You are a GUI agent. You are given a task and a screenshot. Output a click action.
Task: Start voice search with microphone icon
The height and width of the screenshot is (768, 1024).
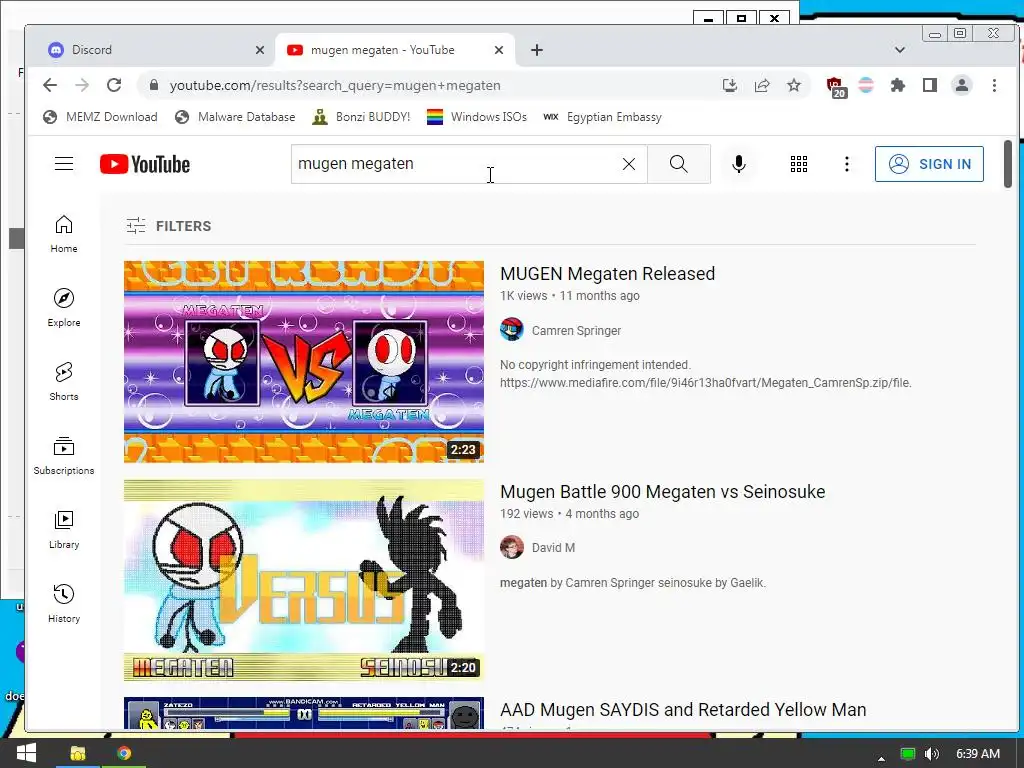739,164
